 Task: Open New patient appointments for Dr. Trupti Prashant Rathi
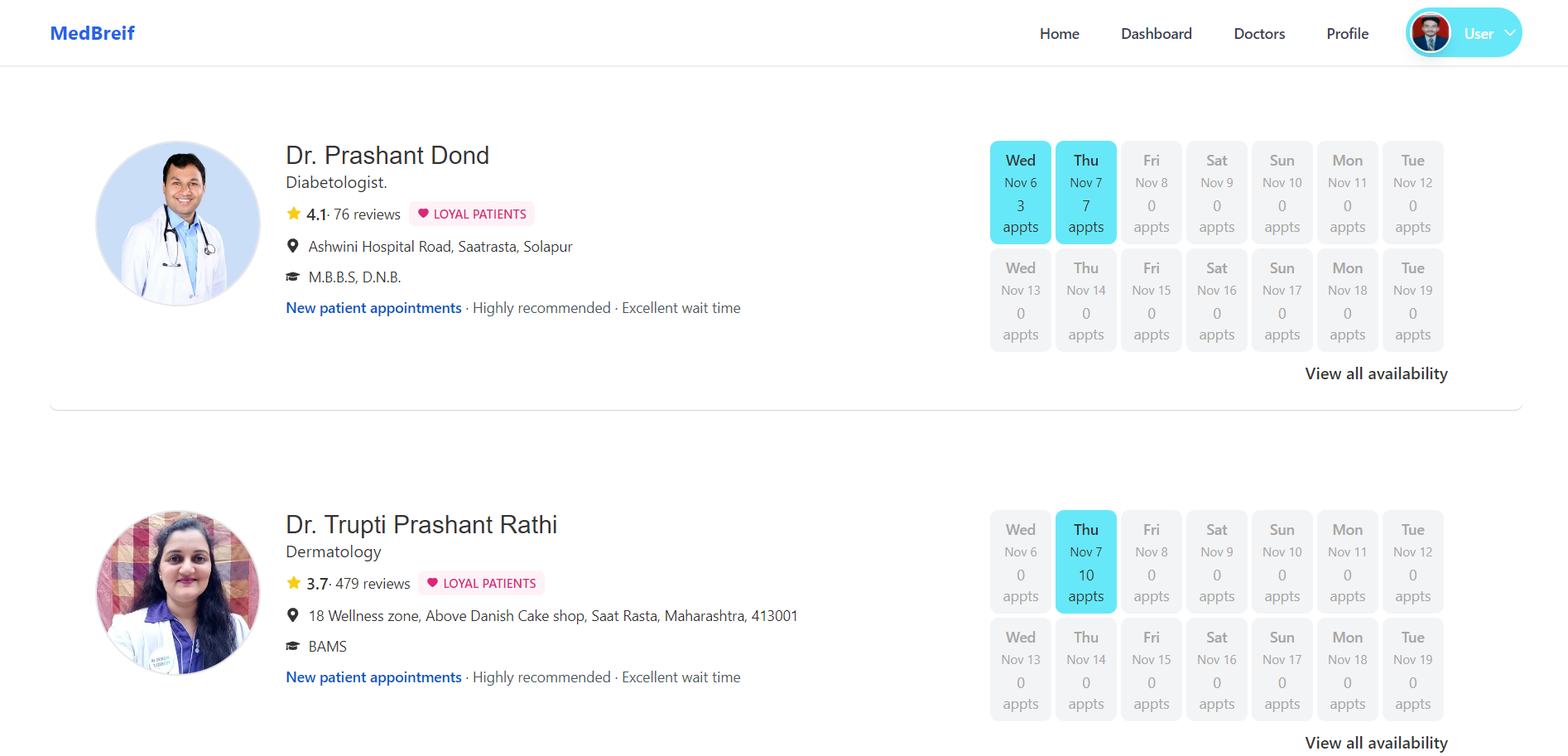click(373, 677)
